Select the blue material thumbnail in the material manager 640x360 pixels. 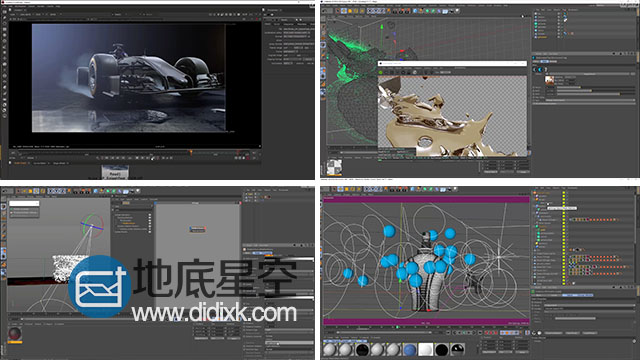(x=409, y=350)
